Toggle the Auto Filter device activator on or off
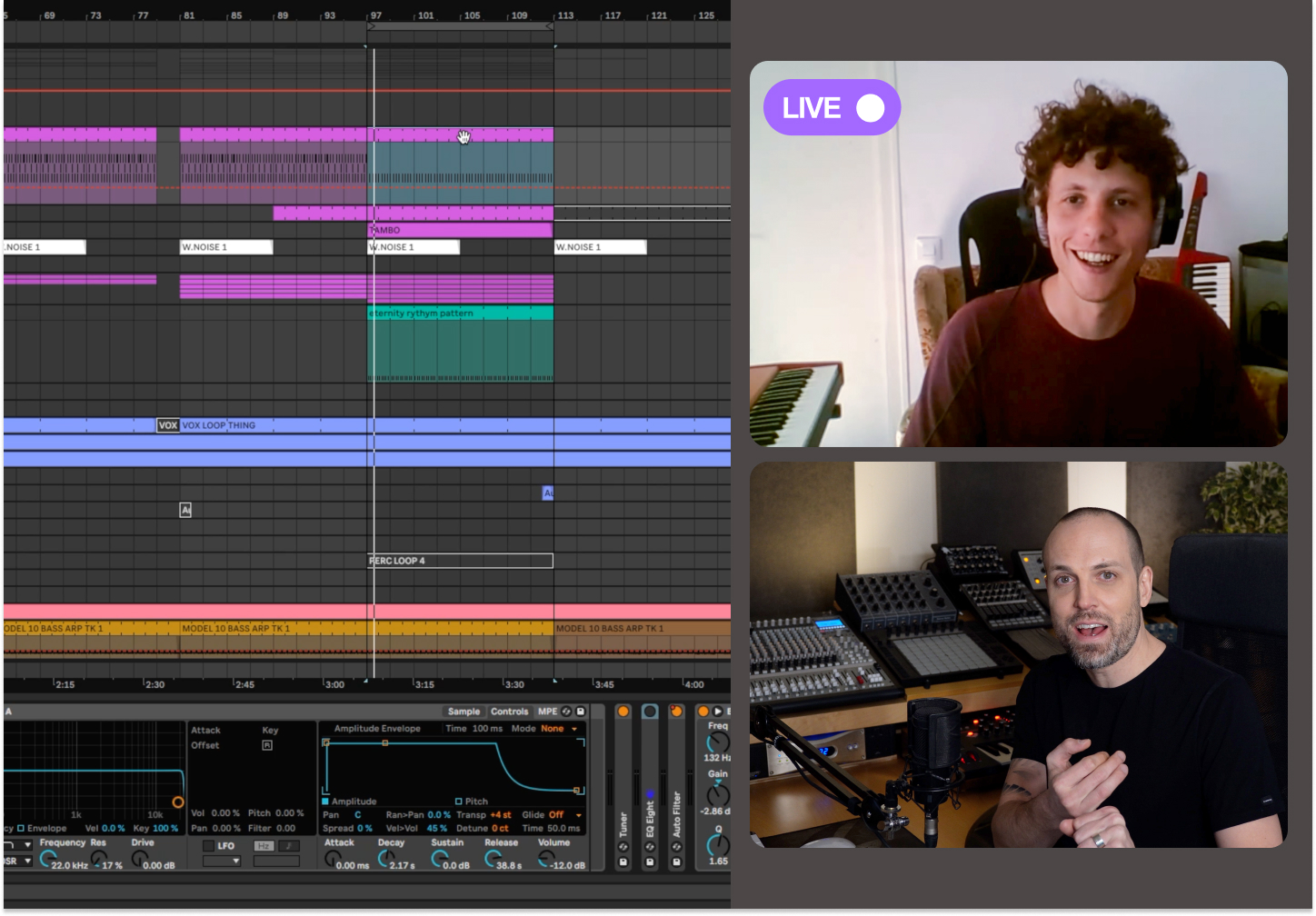The image size is (1316, 916). [676, 711]
